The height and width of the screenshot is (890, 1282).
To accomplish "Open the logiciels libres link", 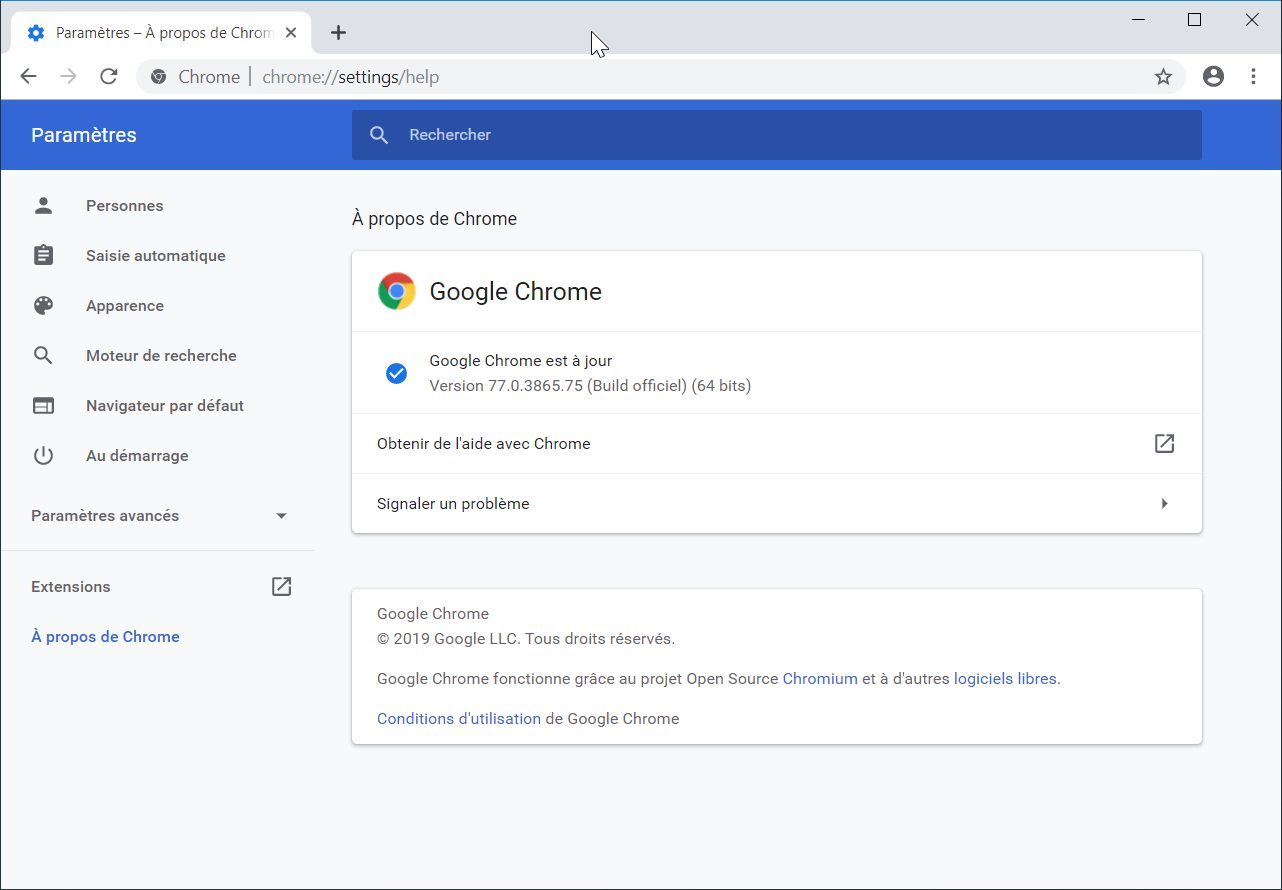I will (1005, 678).
